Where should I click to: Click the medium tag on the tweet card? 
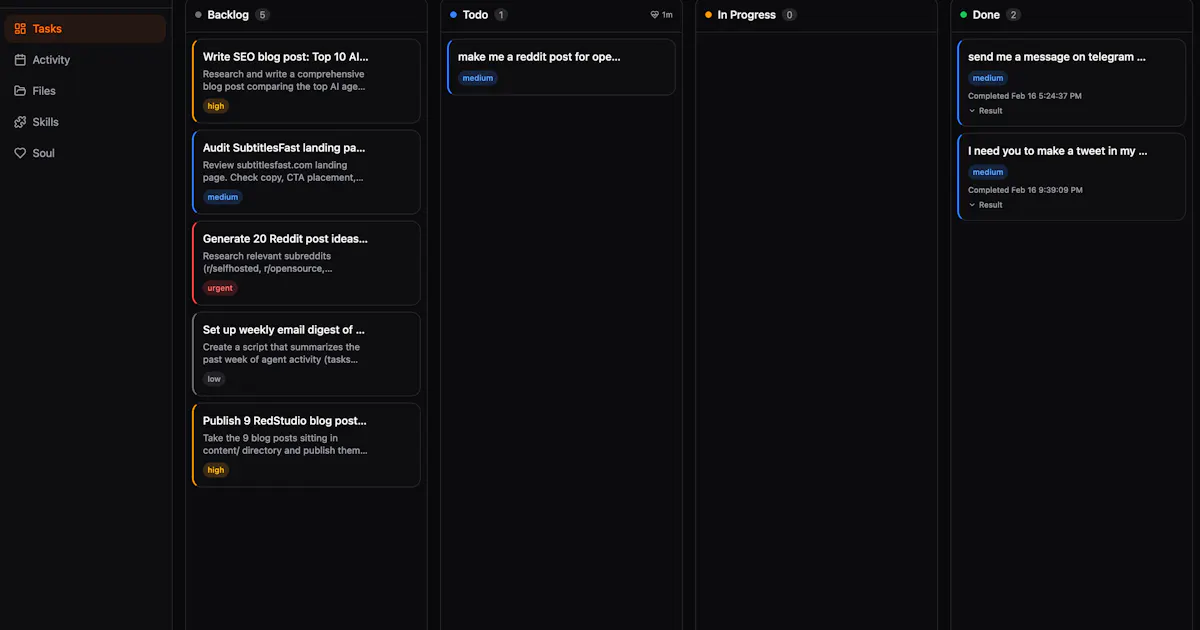988,172
